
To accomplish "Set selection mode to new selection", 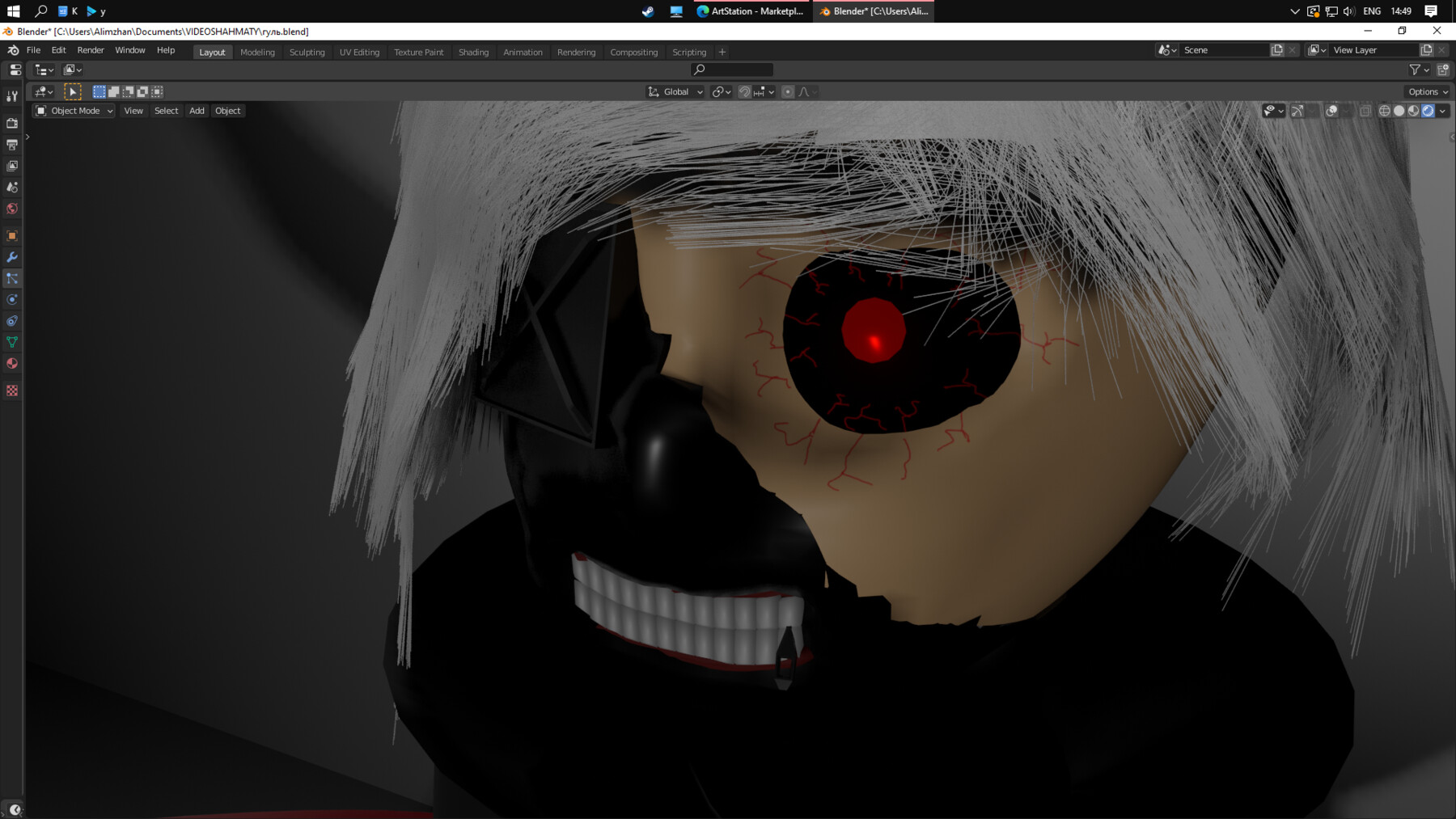I will 99,91.
